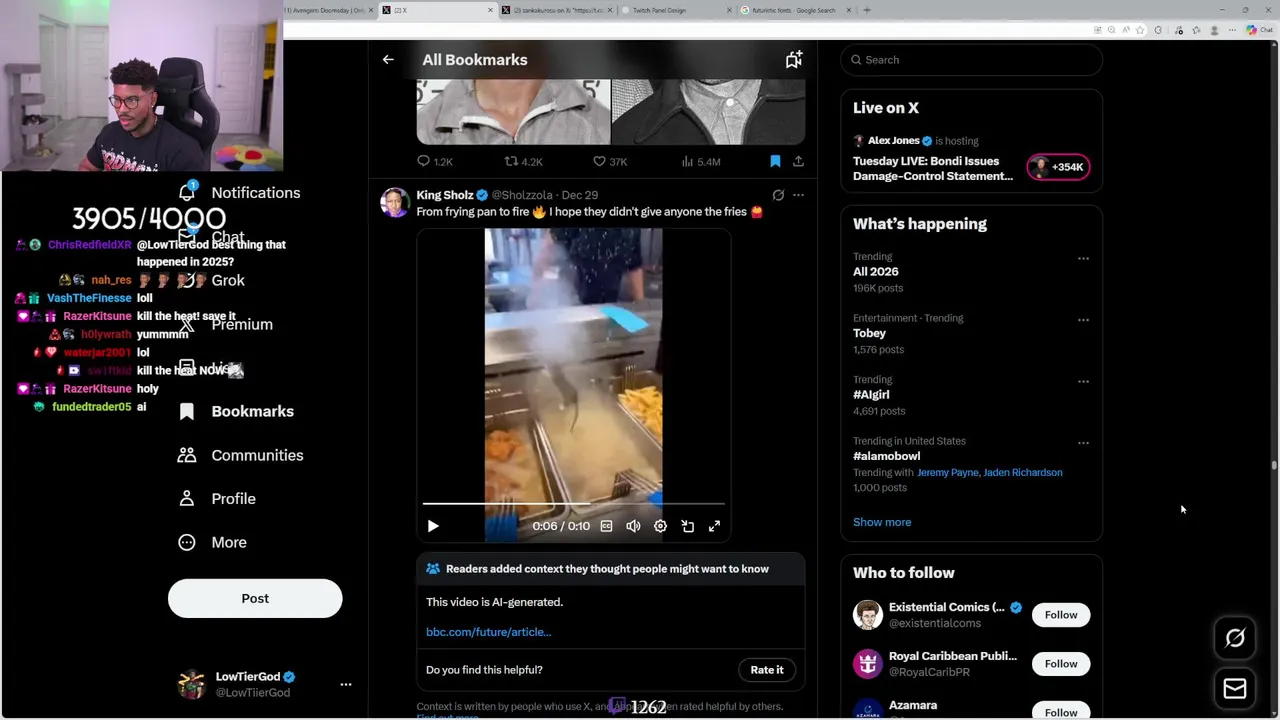This screenshot has width=1280, height=720.
Task: Switch to Avengers Doomsday browser tab
Action: pyautogui.click(x=326, y=10)
